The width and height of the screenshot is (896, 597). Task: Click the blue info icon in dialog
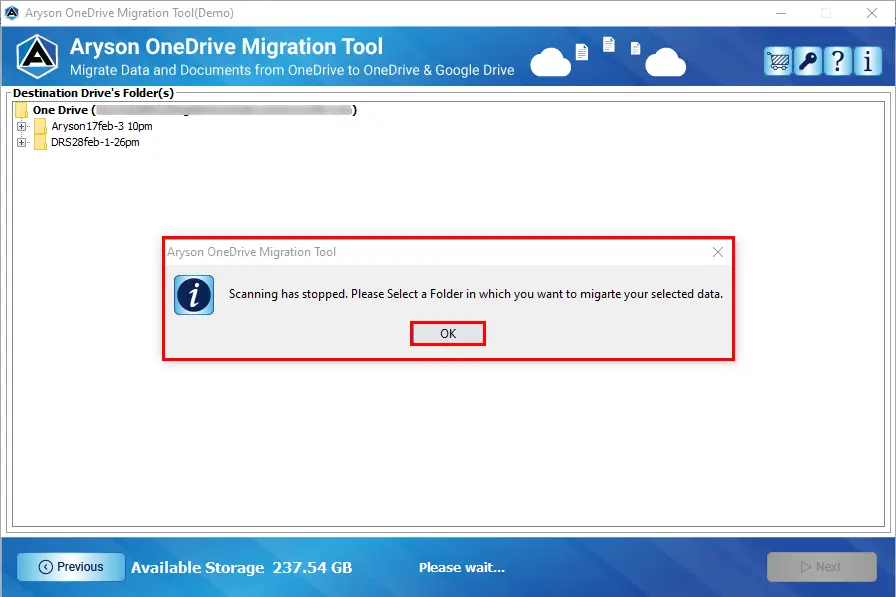point(194,295)
